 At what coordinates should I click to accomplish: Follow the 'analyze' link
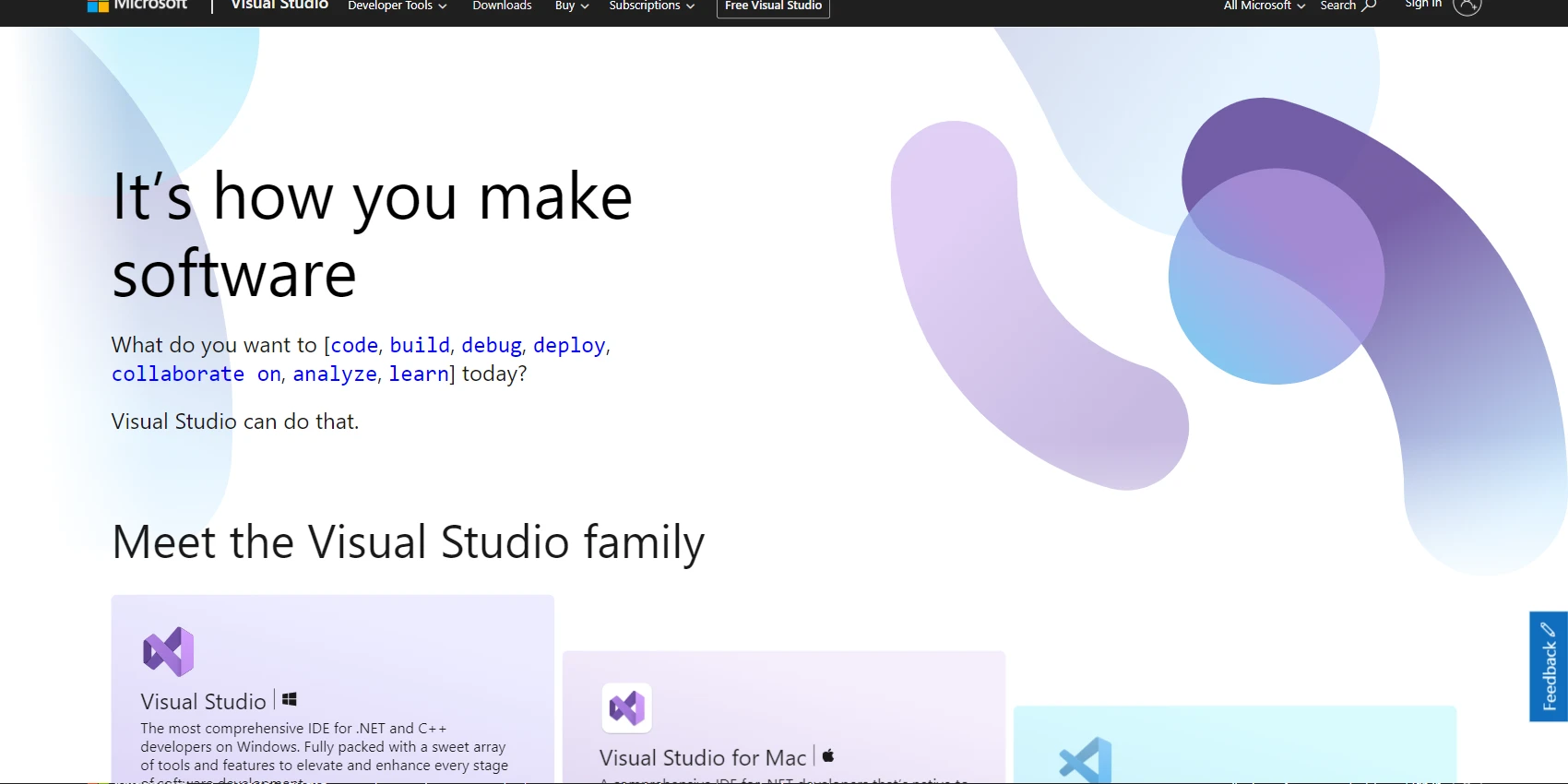pos(335,374)
